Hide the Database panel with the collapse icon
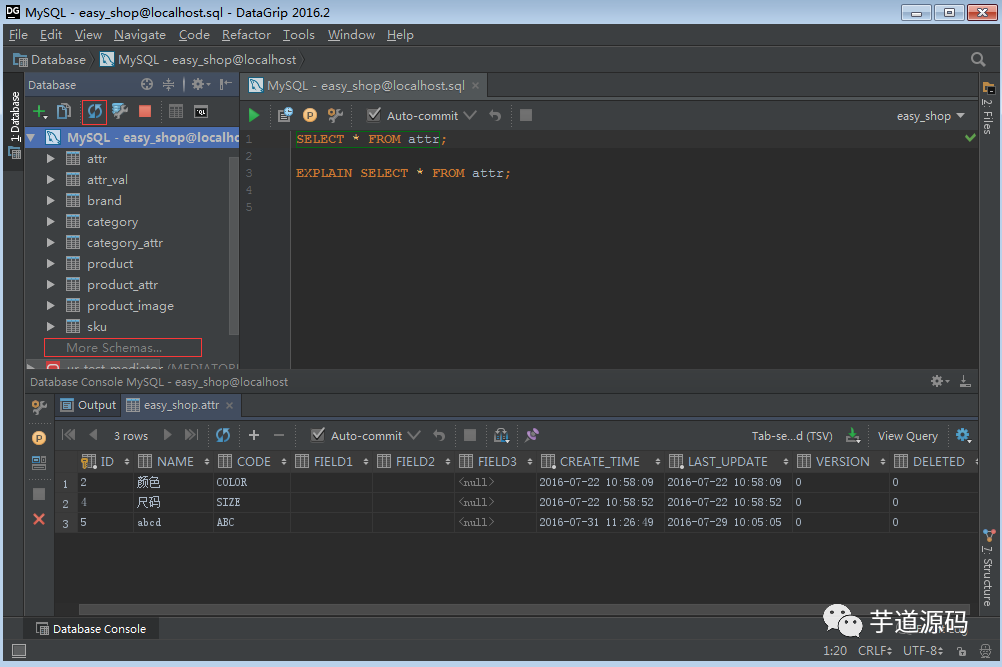The width and height of the screenshot is (1002, 667). click(226, 84)
